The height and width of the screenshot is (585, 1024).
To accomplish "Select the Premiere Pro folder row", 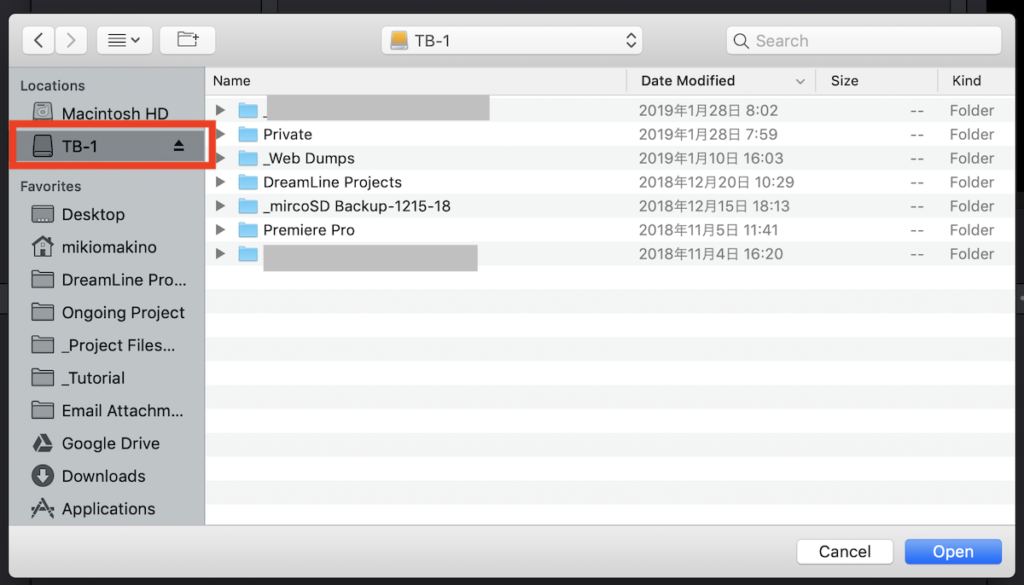I will coord(610,230).
